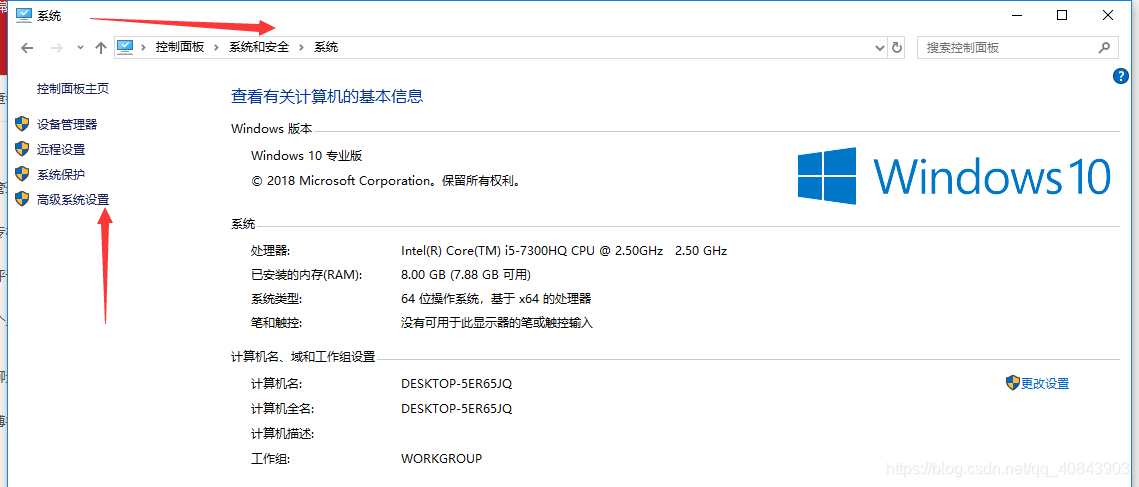Open 远程设置 from the sidebar
The height and width of the screenshot is (487, 1139).
click(61, 150)
